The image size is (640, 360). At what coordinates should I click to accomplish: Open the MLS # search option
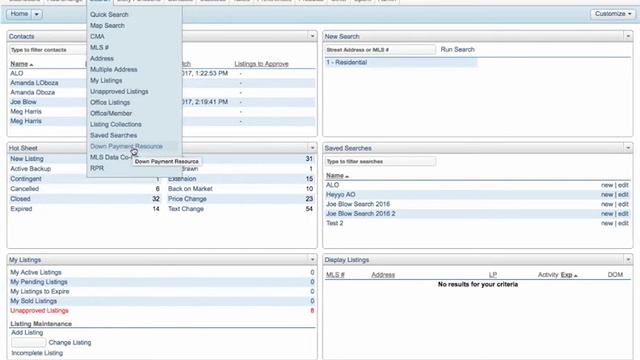coord(99,47)
